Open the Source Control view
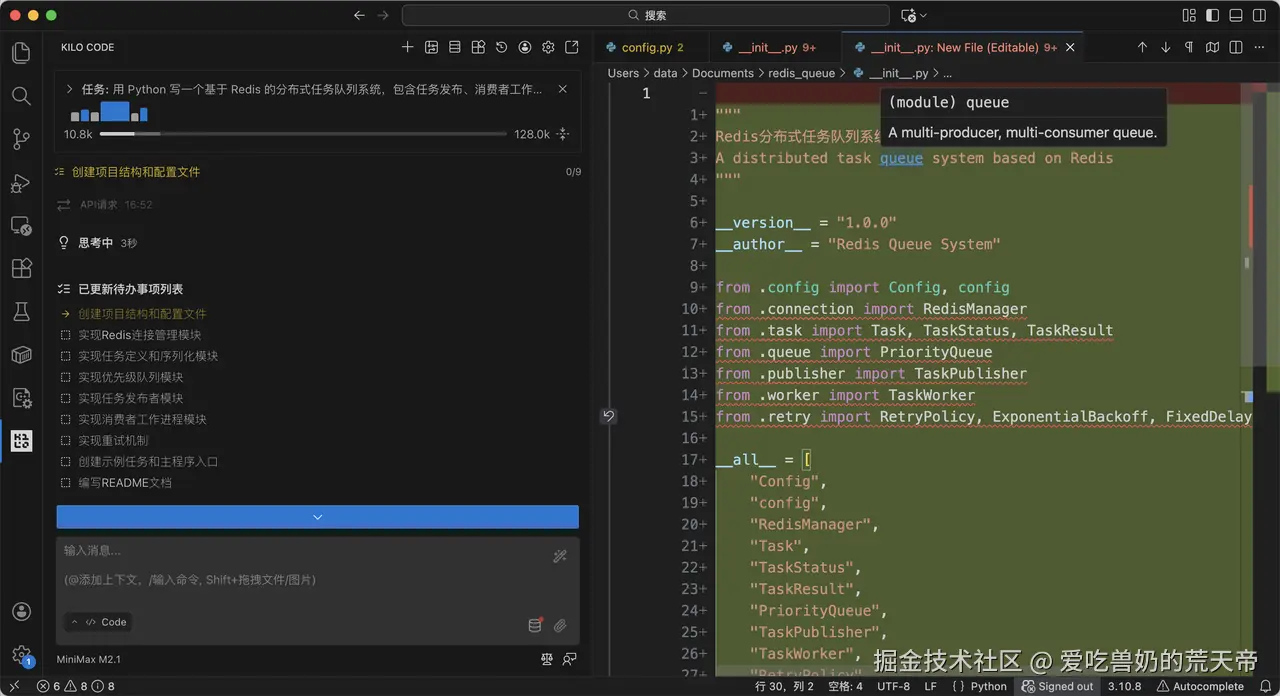 coord(21,139)
